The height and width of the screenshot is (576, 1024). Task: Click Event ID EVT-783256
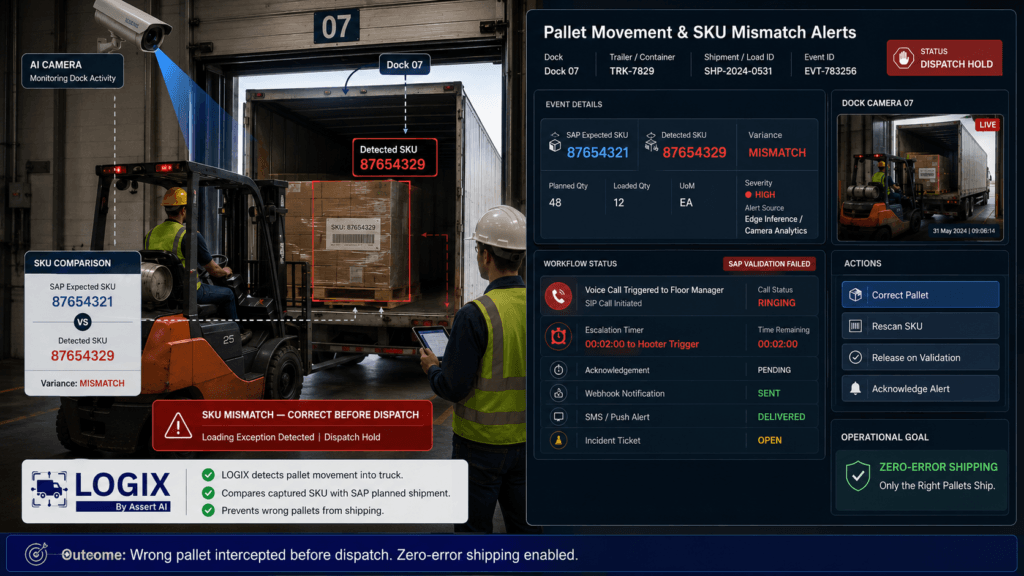[x=830, y=71]
